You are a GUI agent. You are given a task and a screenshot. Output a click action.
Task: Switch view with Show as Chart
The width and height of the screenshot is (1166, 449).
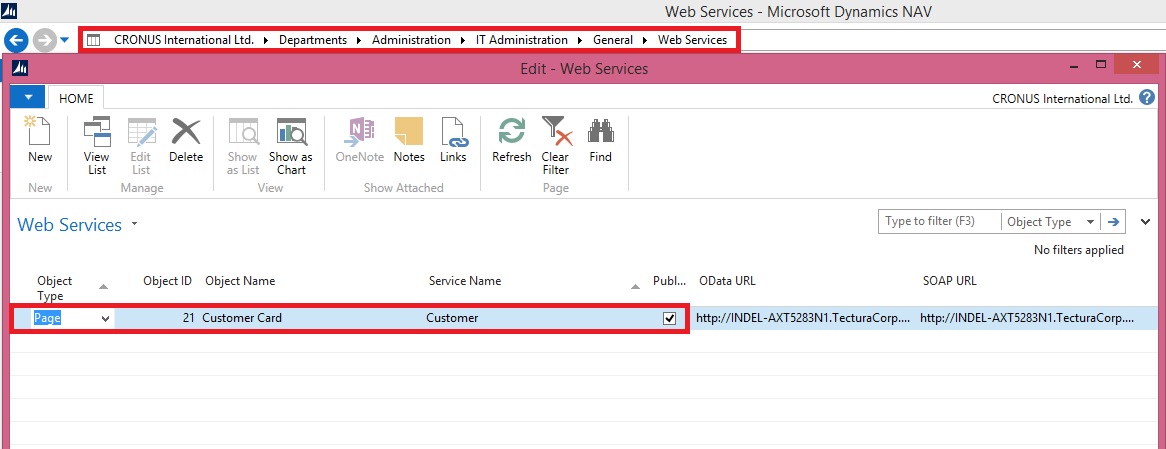pos(291,146)
